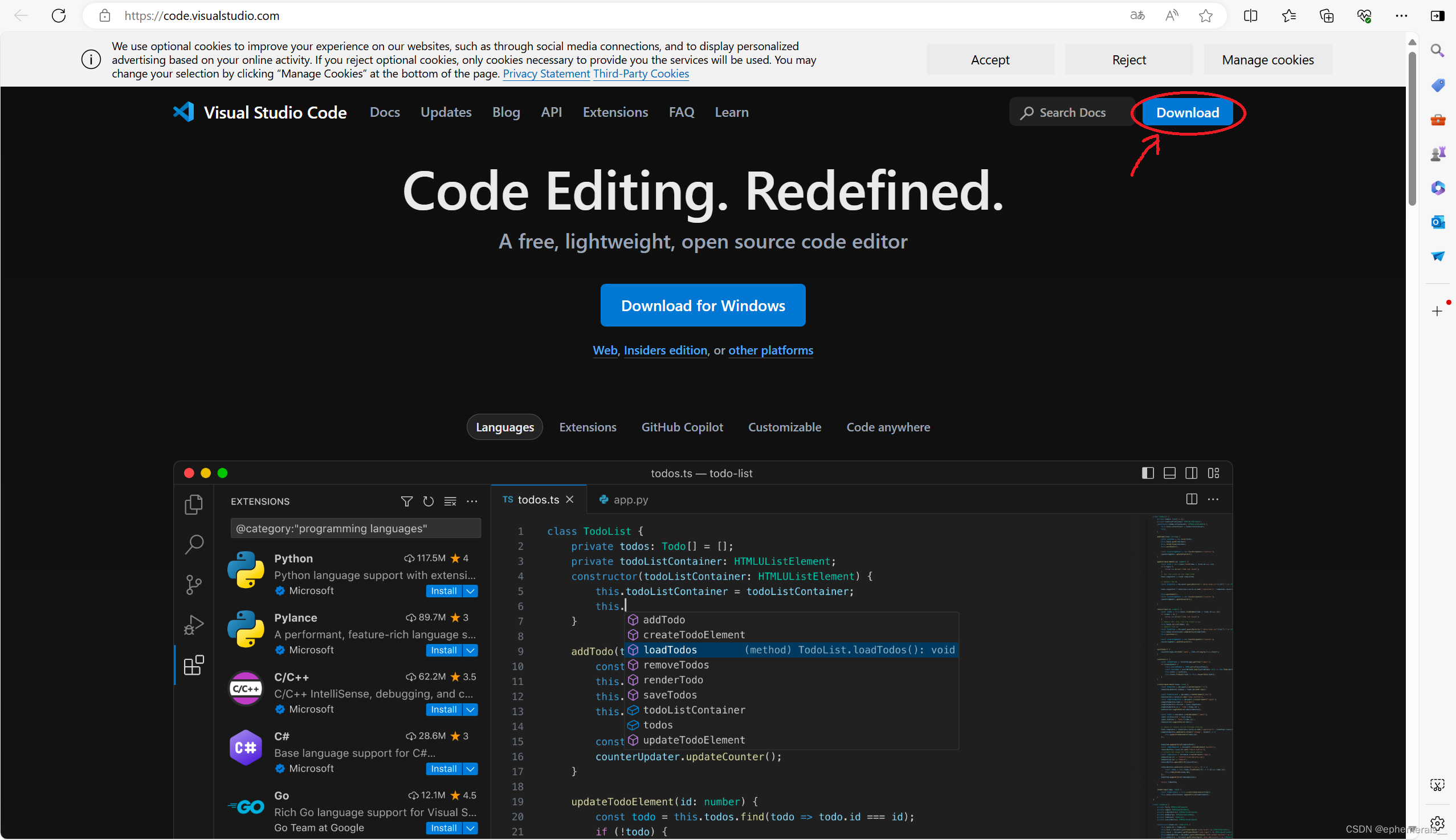Open the Insiders edition link
This screenshot has height=840, width=1456.
pos(665,350)
